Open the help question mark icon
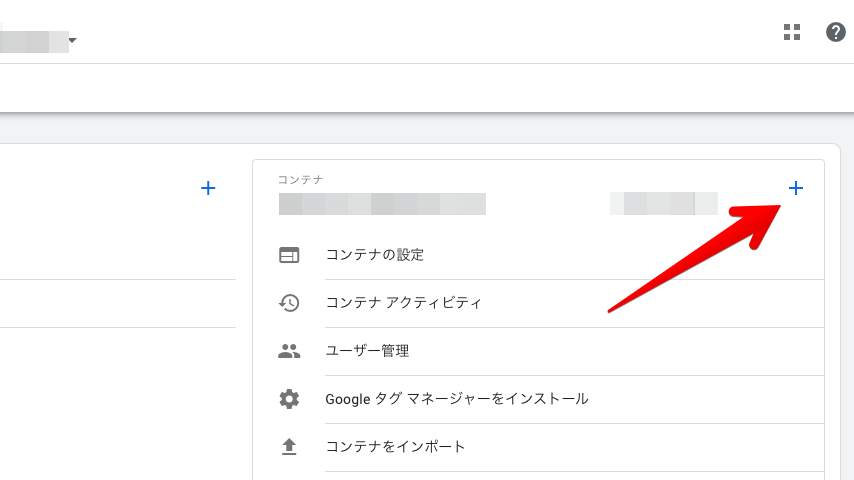The height and width of the screenshot is (480, 854). pos(835,32)
